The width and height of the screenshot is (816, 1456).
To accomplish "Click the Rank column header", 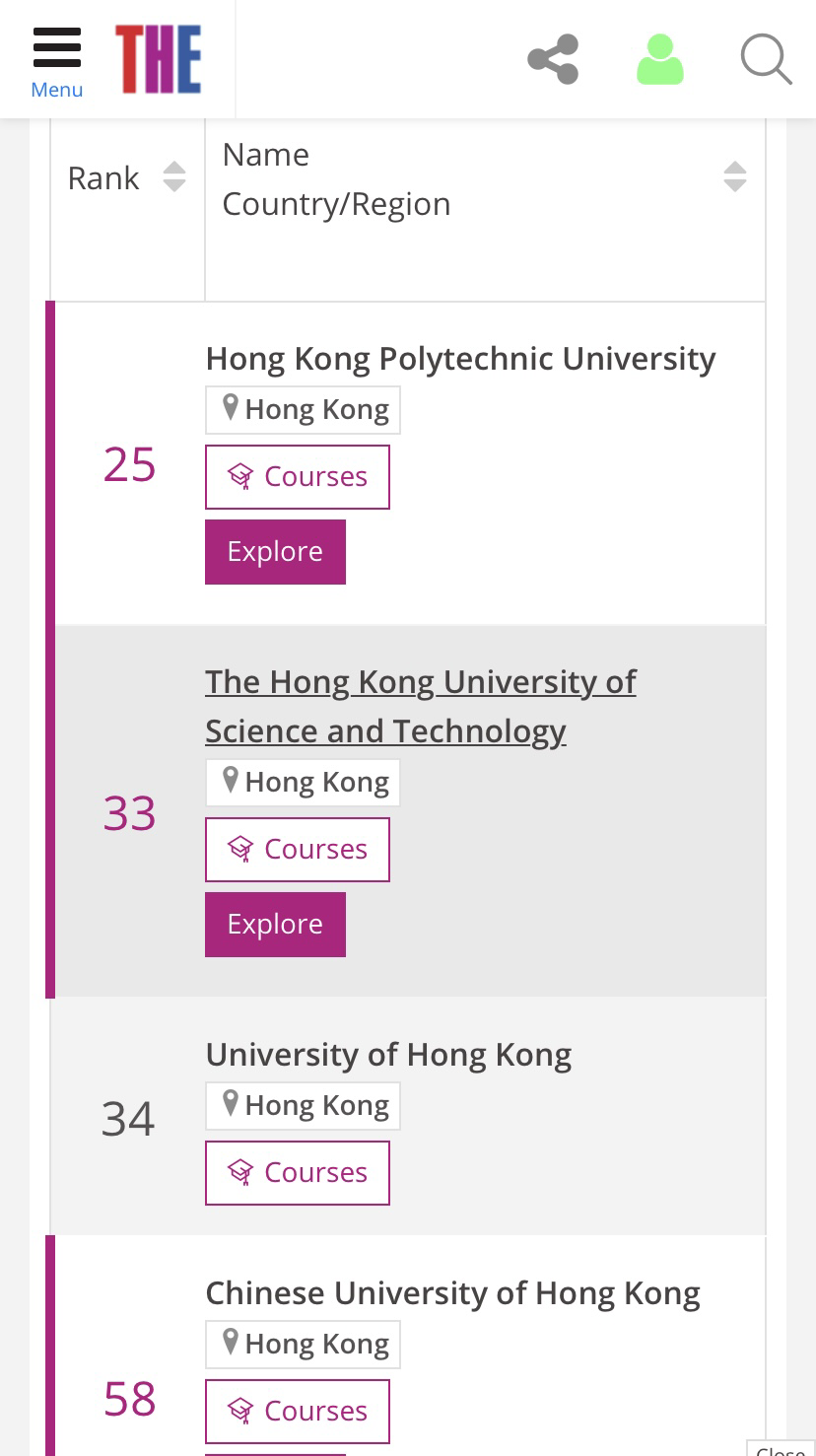I will click(103, 178).
